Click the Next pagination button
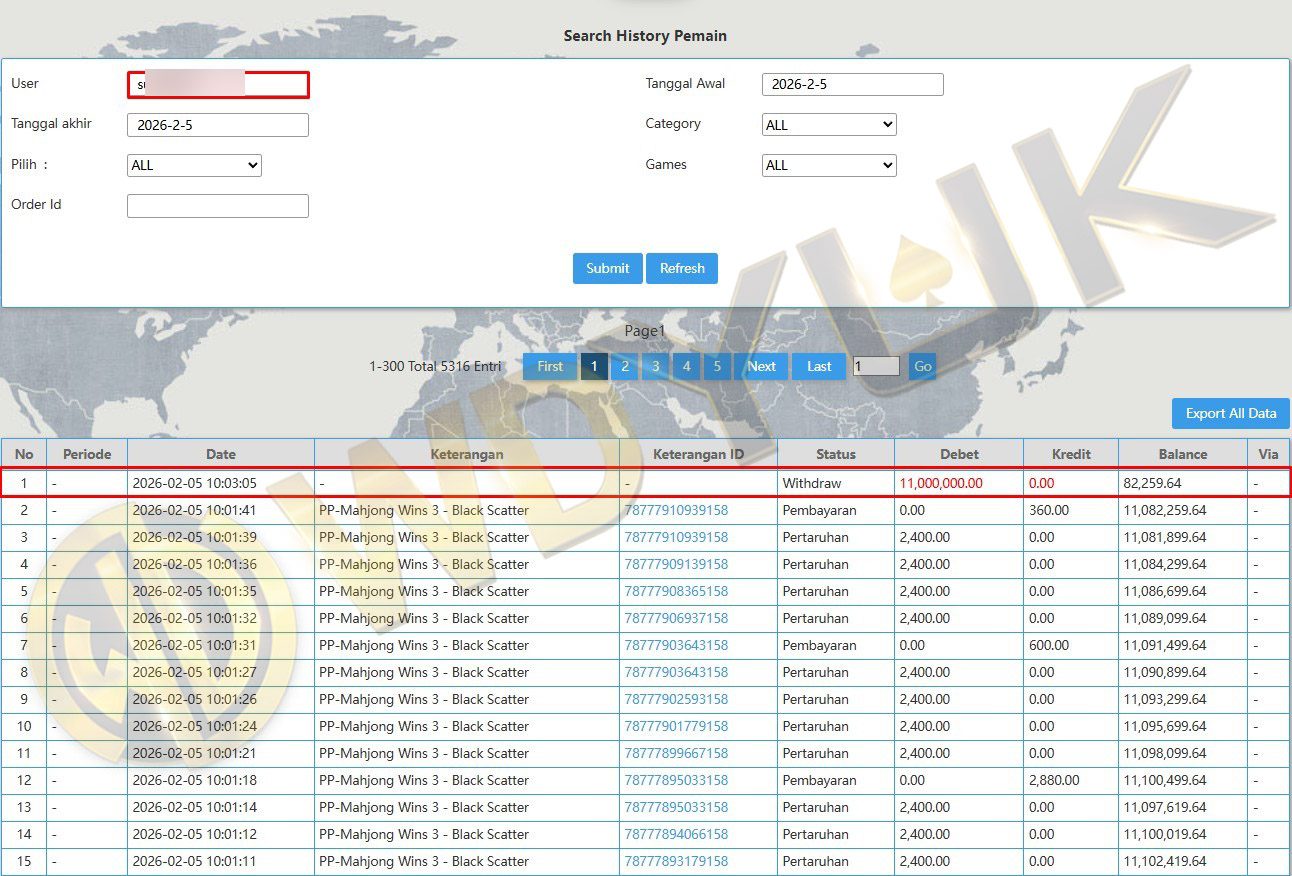 coord(761,366)
